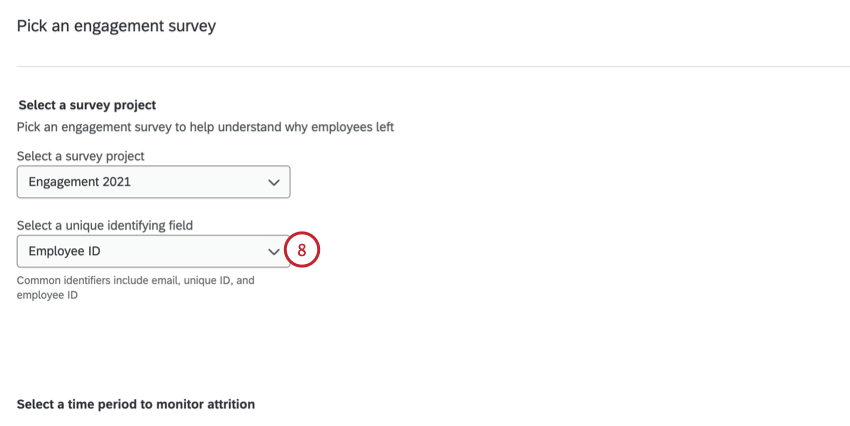The image size is (850, 426).
Task: Expand the unique identifying field dropdown
Action: [x=153, y=252]
